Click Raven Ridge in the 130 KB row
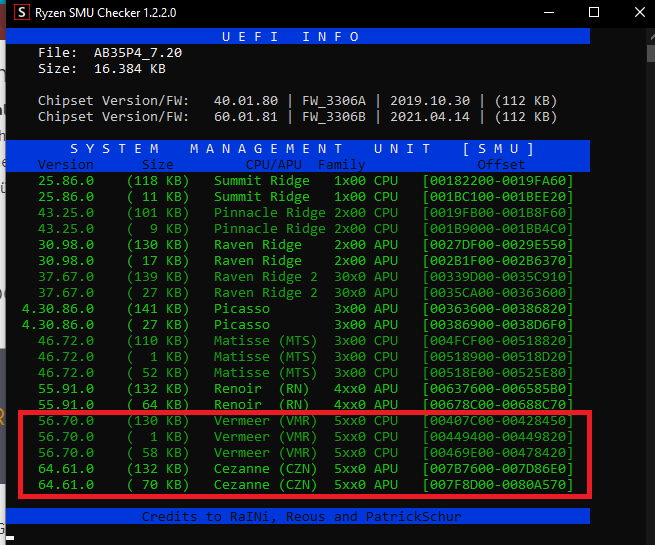 [x=258, y=245]
